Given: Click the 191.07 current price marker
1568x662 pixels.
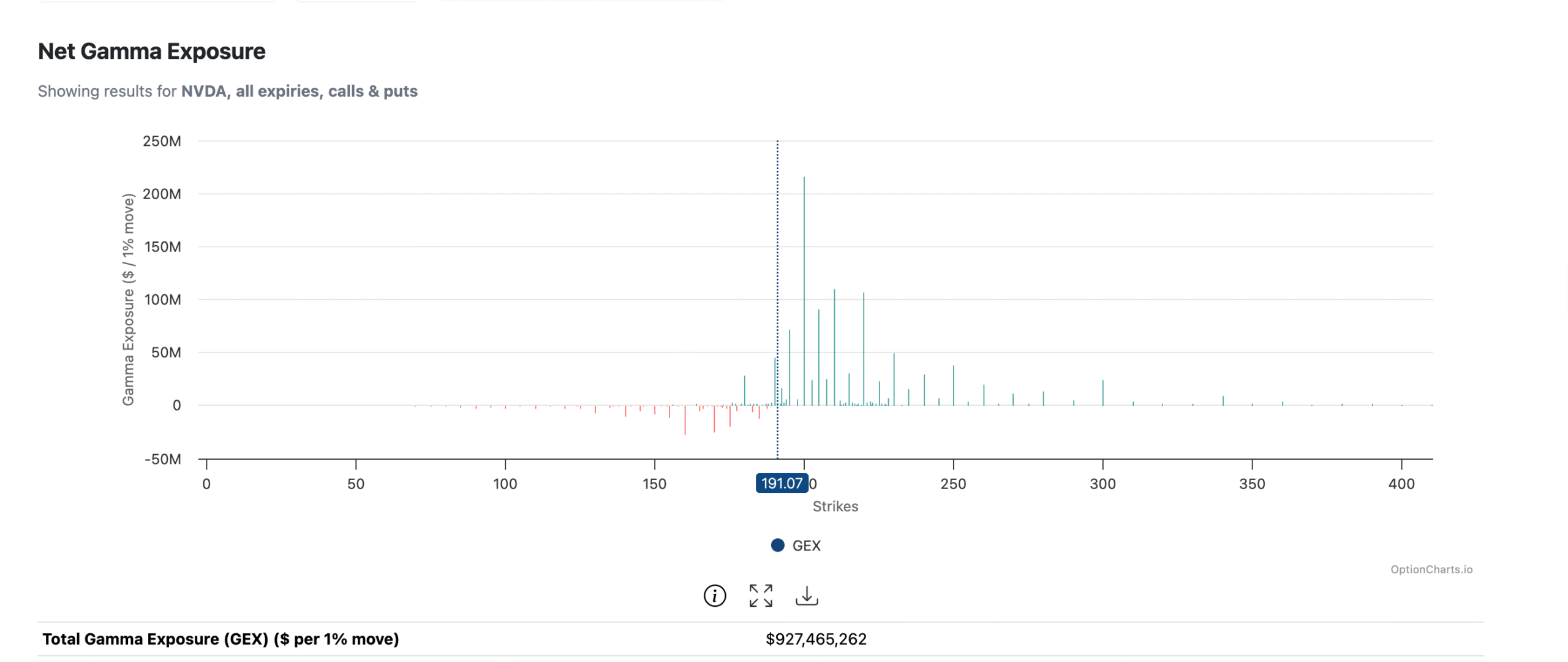Looking at the screenshot, I should pos(781,483).
